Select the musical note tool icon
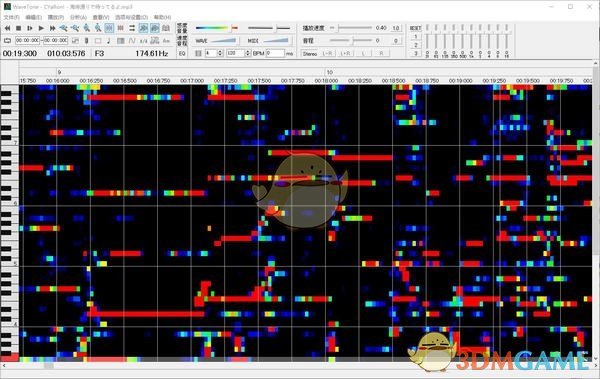This screenshot has width=600, height=379. pos(109,41)
